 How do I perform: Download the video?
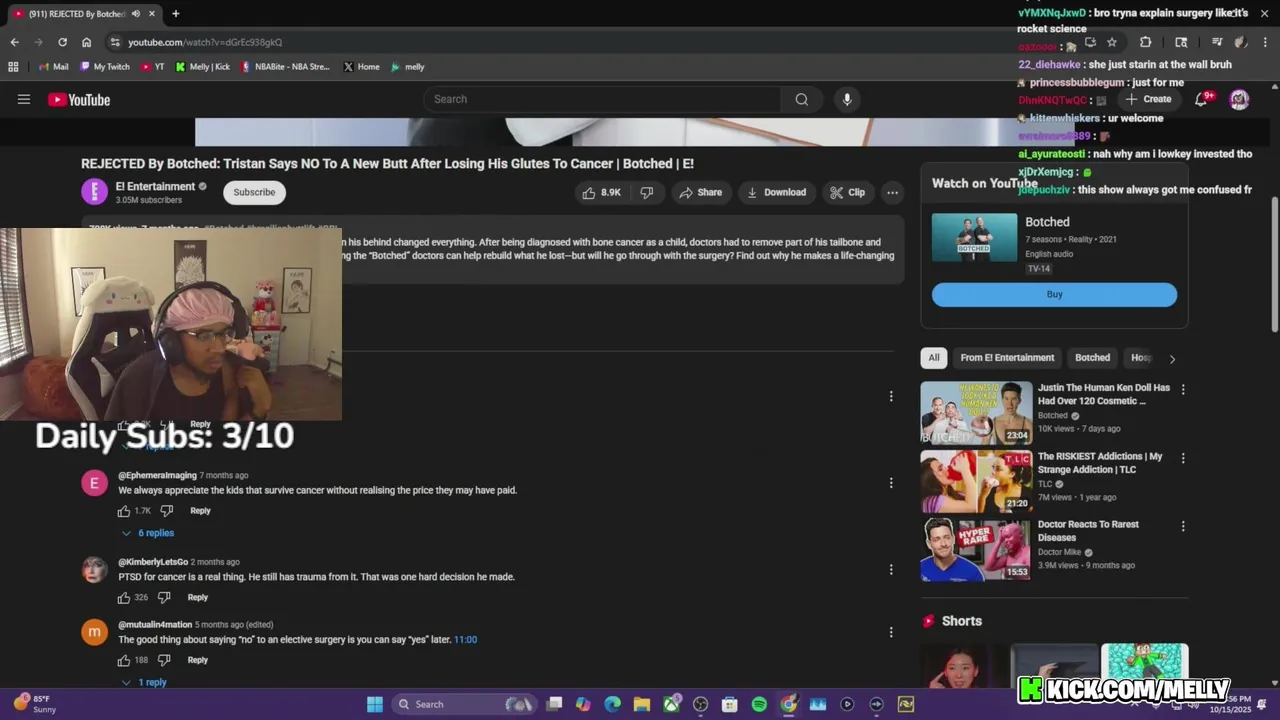776,192
